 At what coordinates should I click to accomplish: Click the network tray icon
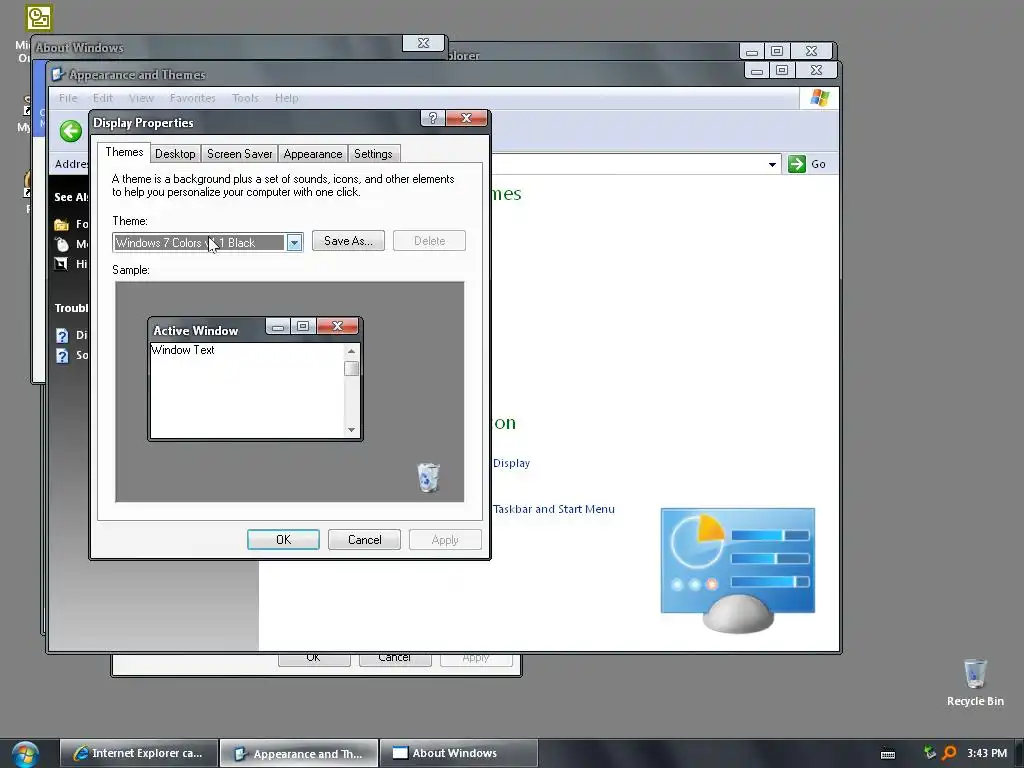(930, 753)
